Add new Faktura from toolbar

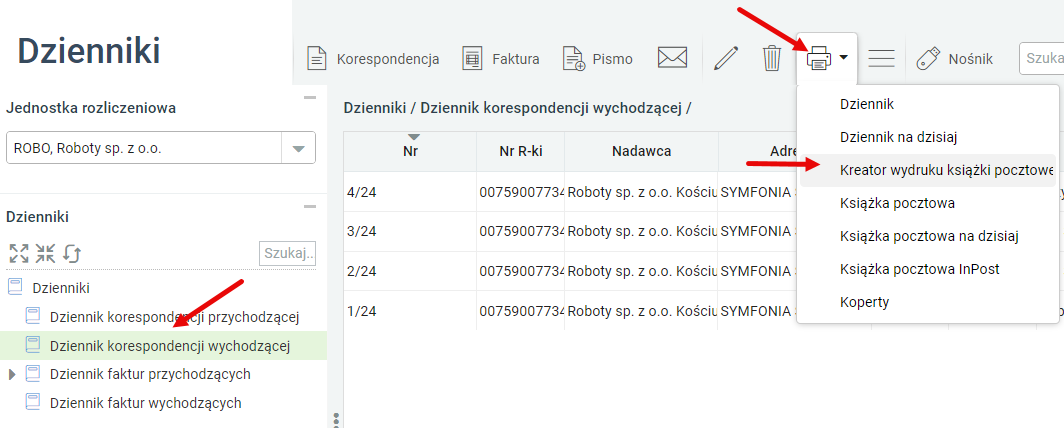[x=501, y=59]
